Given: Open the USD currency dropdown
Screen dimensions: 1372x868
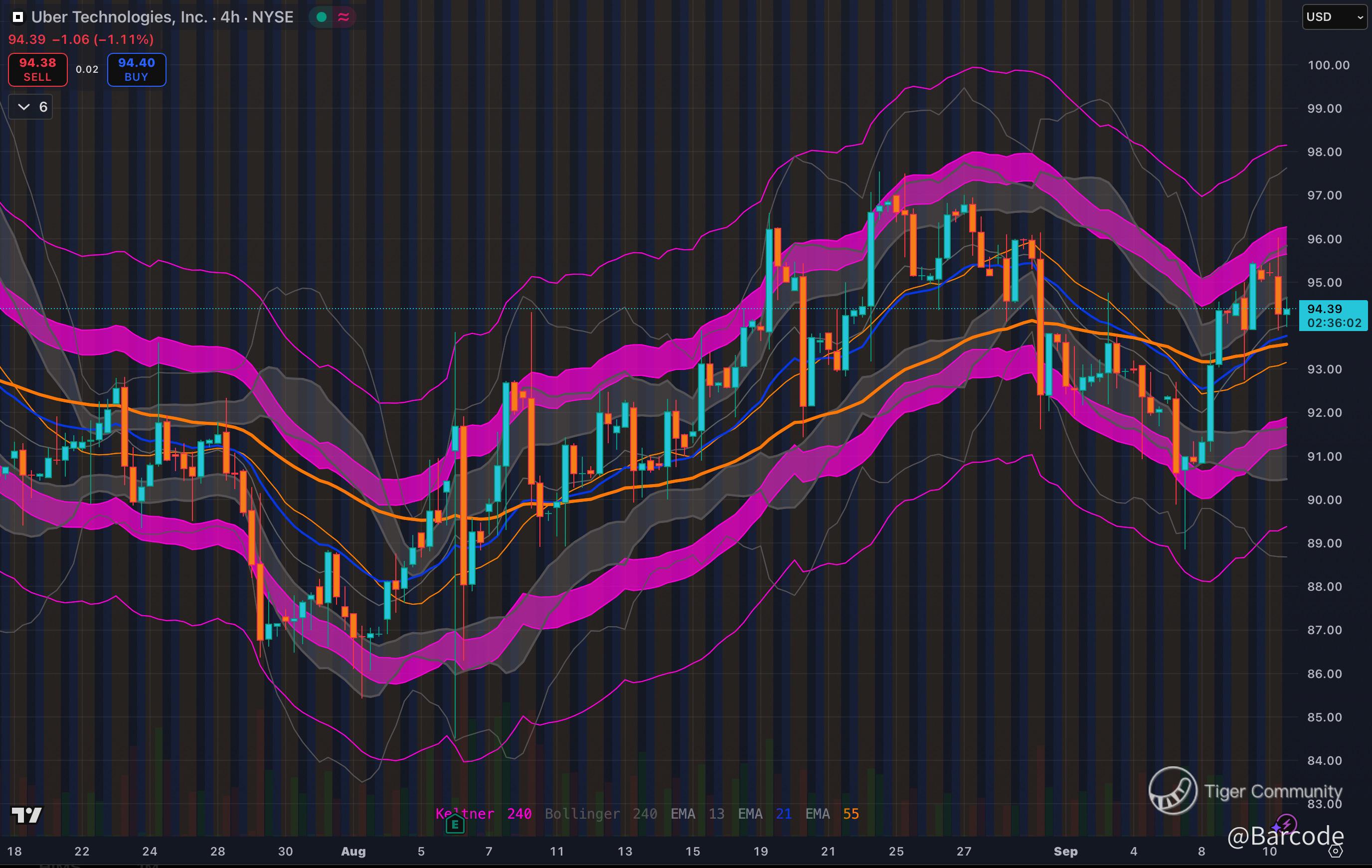Looking at the screenshot, I should (x=1335, y=17).
